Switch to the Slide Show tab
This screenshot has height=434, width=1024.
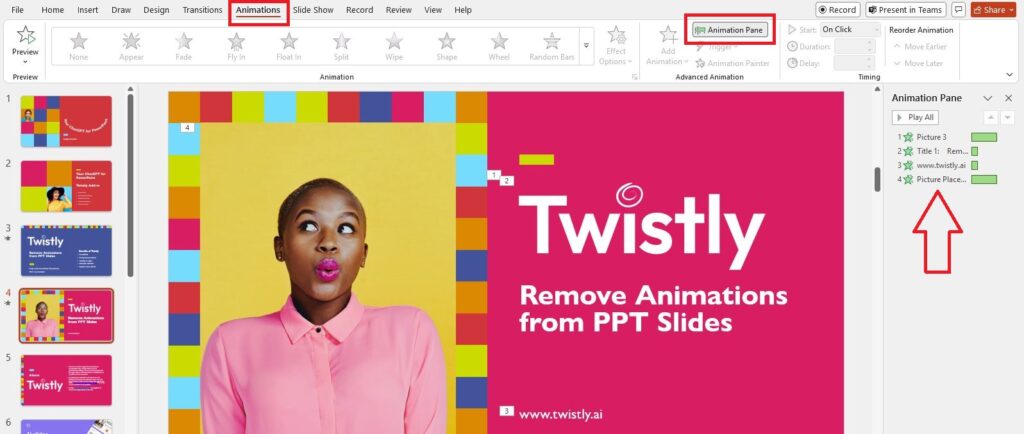313,10
